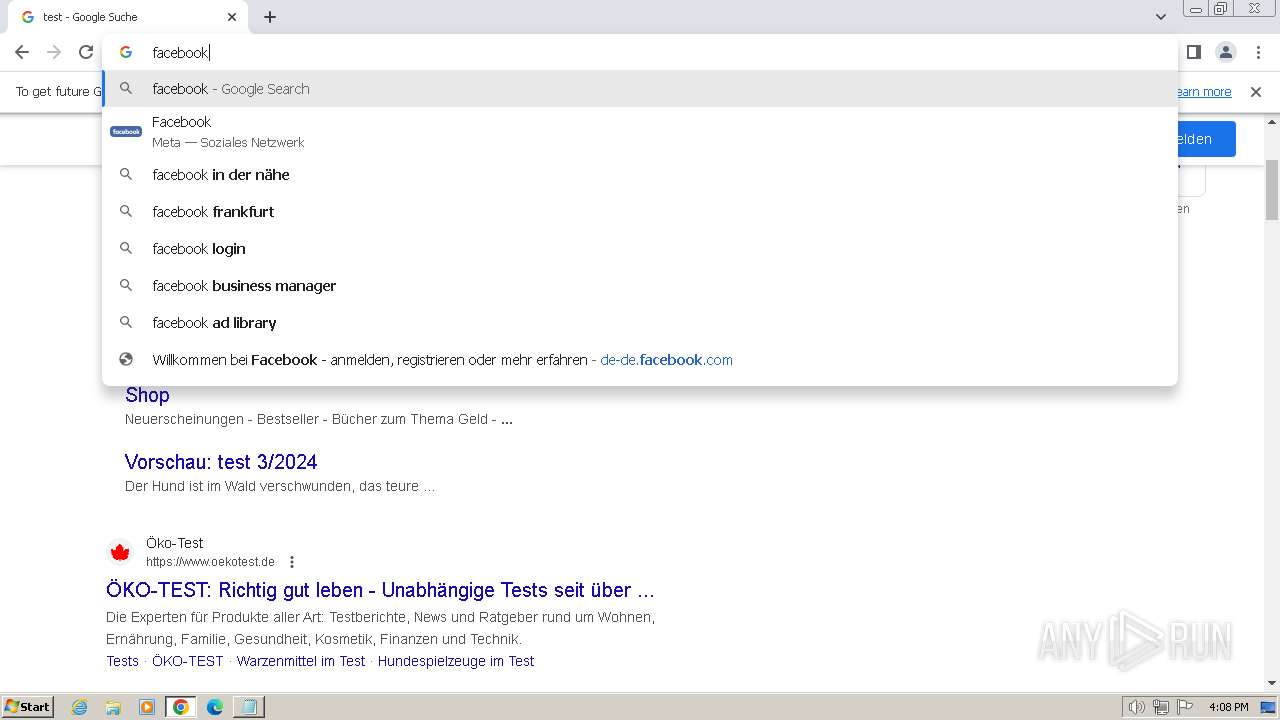The image size is (1280, 720).
Task: Pick the 'facebook login' suggestion
Action: (x=640, y=249)
